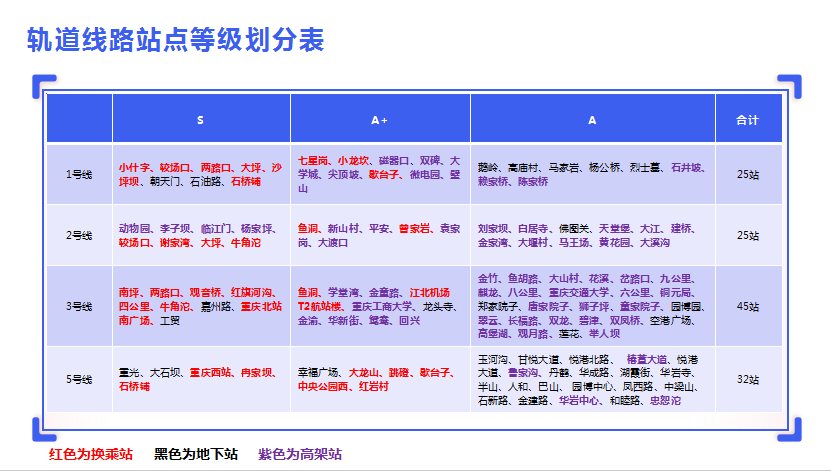Select the 2号线 row label
The height and width of the screenshot is (471, 831).
(x=79, y=235)
